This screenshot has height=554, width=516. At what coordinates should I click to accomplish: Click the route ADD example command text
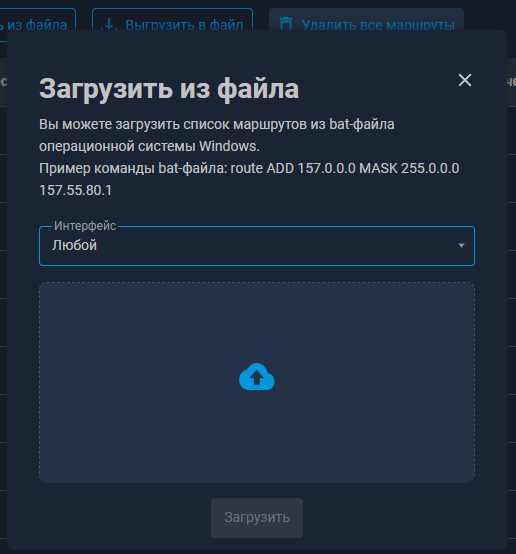[x=293, y=168]
